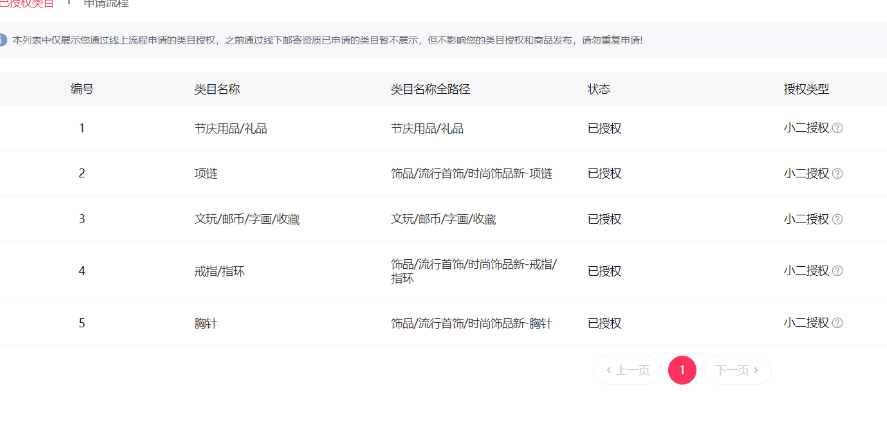Click help icon beside 小二授权 in 节庆用品/礼品 row
The image size is (887, 423).
(838, 128)
